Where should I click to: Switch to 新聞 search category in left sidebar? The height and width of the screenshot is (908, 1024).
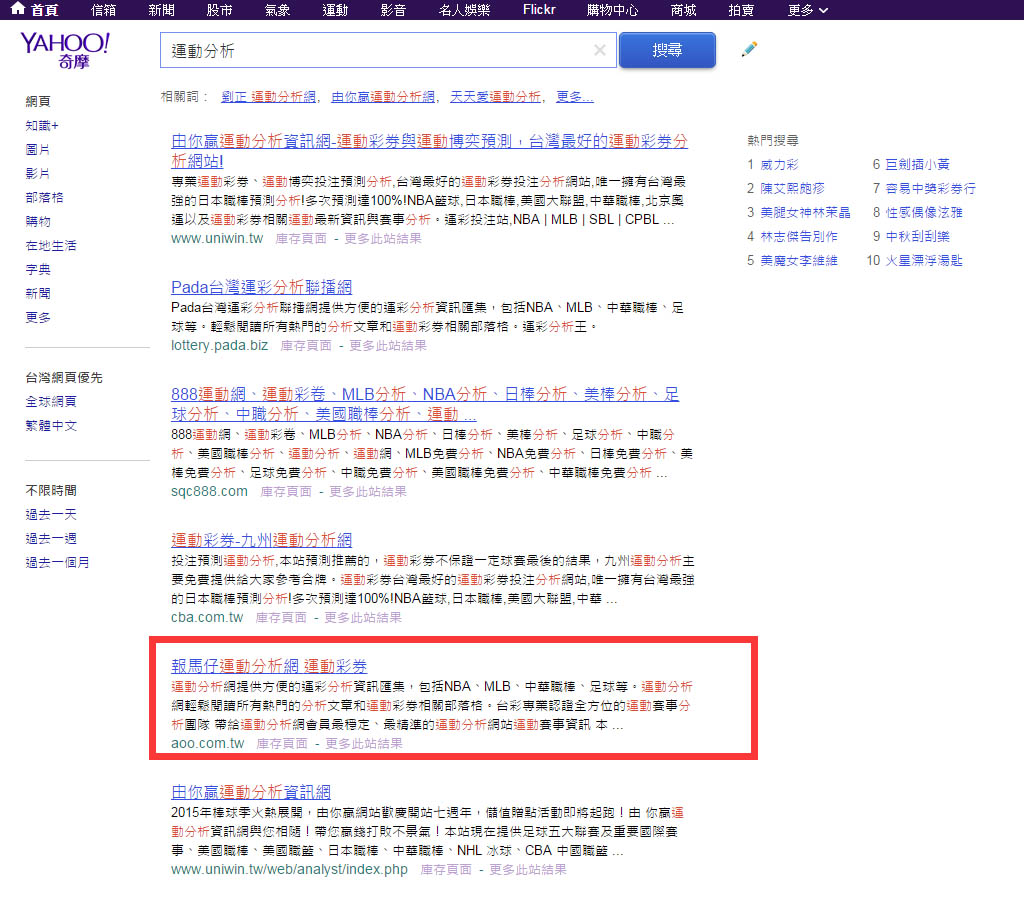[38, 293]
